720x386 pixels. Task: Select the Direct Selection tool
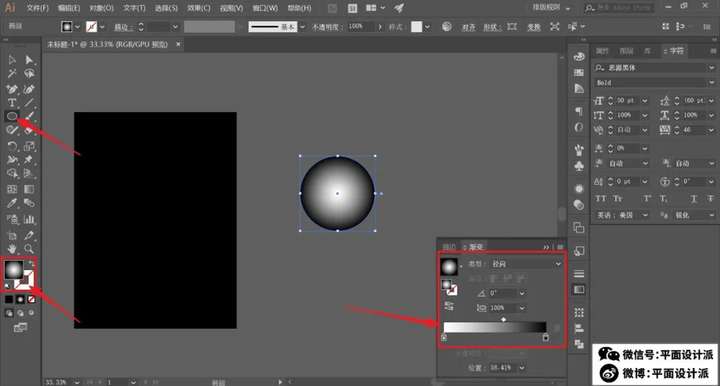tap(29, 60)
